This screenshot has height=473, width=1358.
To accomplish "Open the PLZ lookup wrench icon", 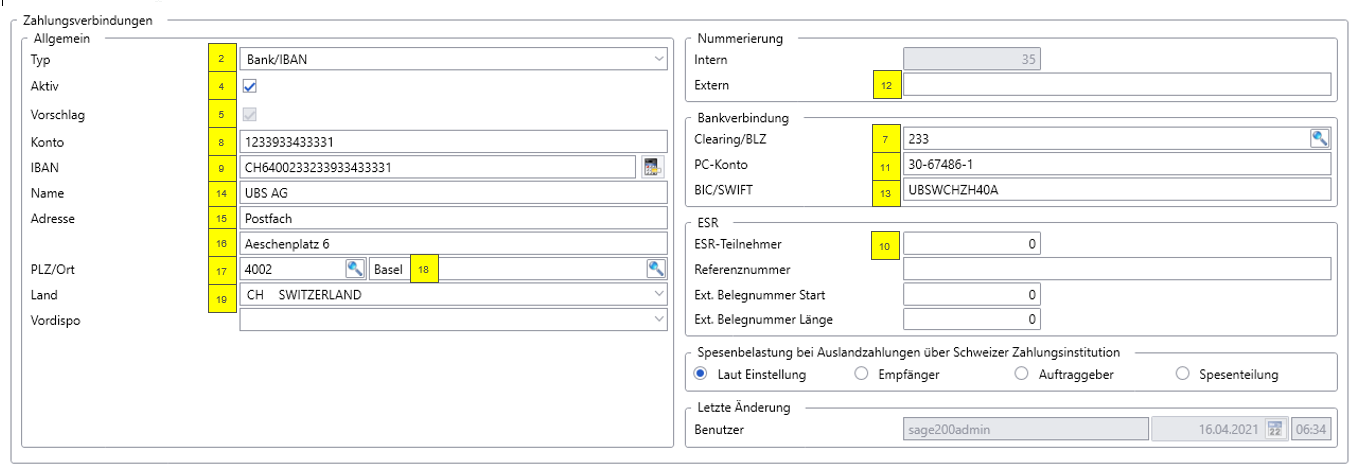I will click(356, 268).
